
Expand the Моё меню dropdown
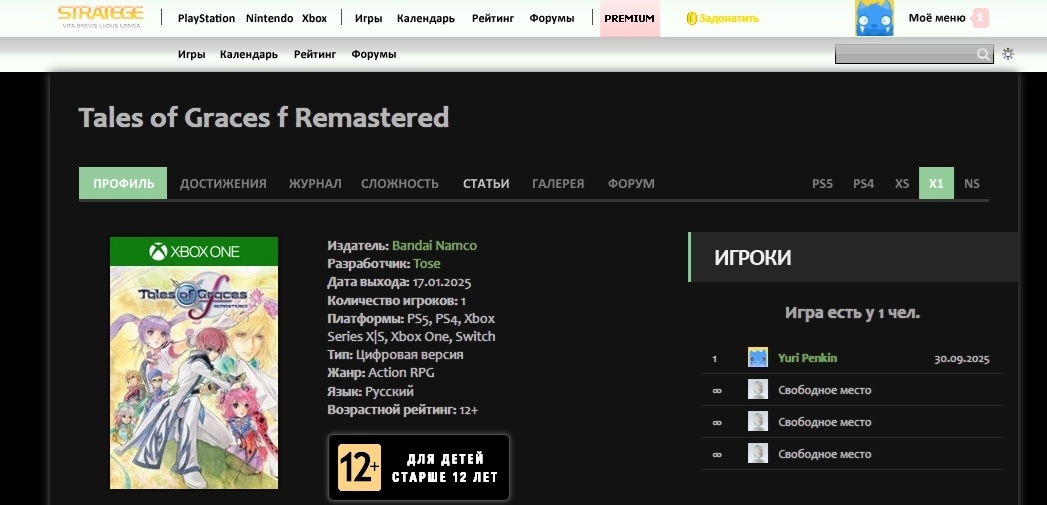[x=936, y=18]
